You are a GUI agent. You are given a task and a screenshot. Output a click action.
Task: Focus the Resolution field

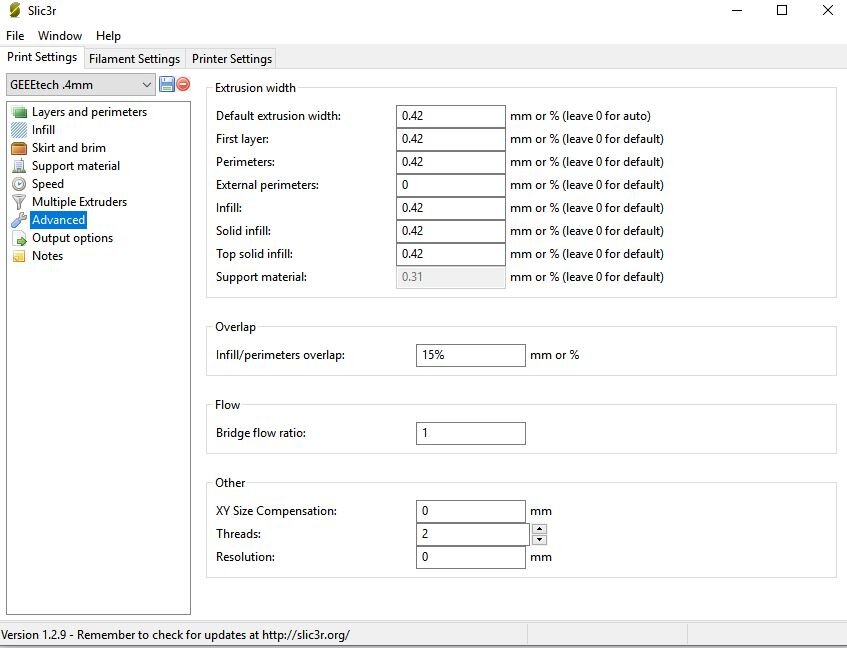470,557
